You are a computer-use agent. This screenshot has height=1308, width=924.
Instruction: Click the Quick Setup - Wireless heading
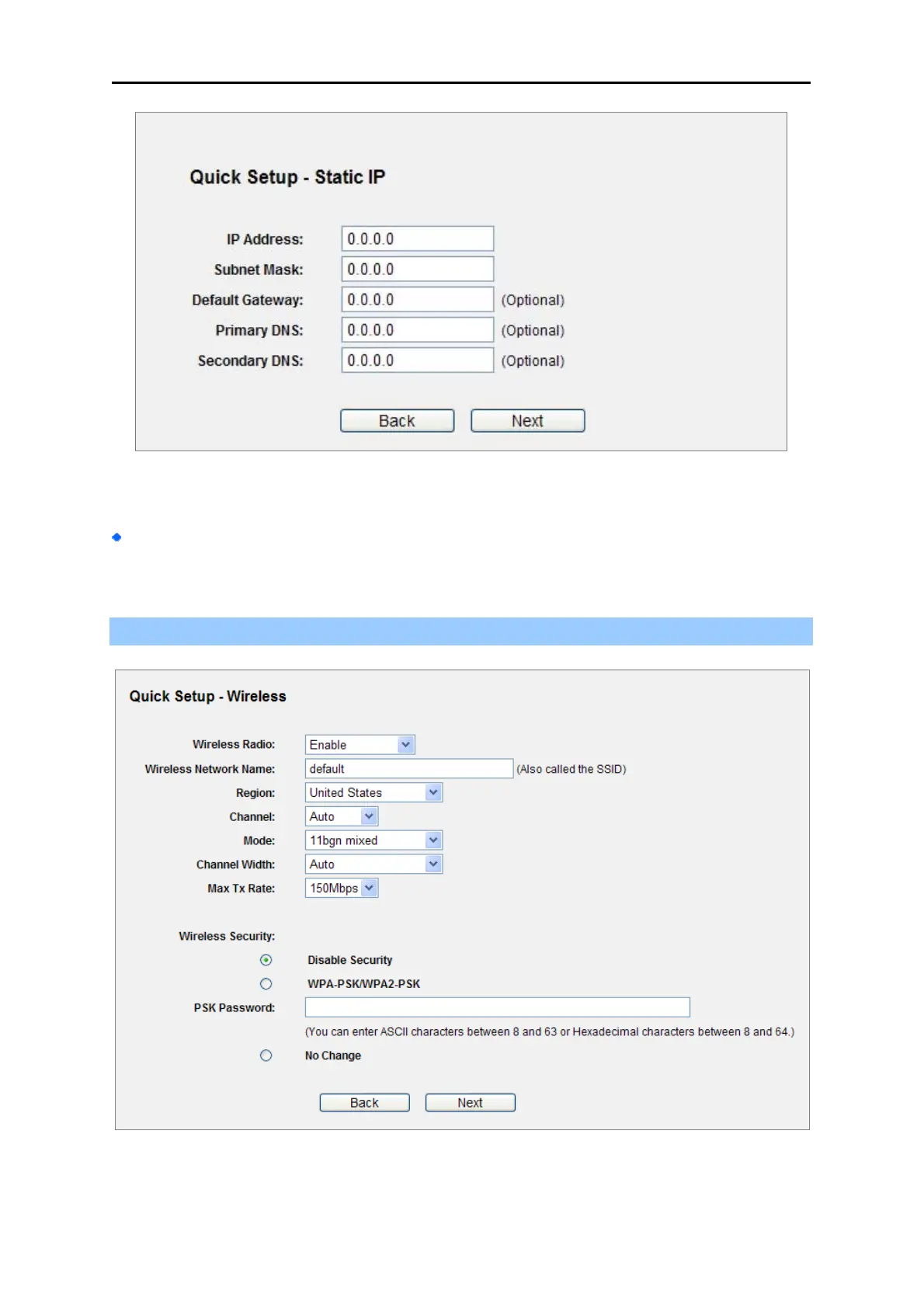click(x=207, y=696)
